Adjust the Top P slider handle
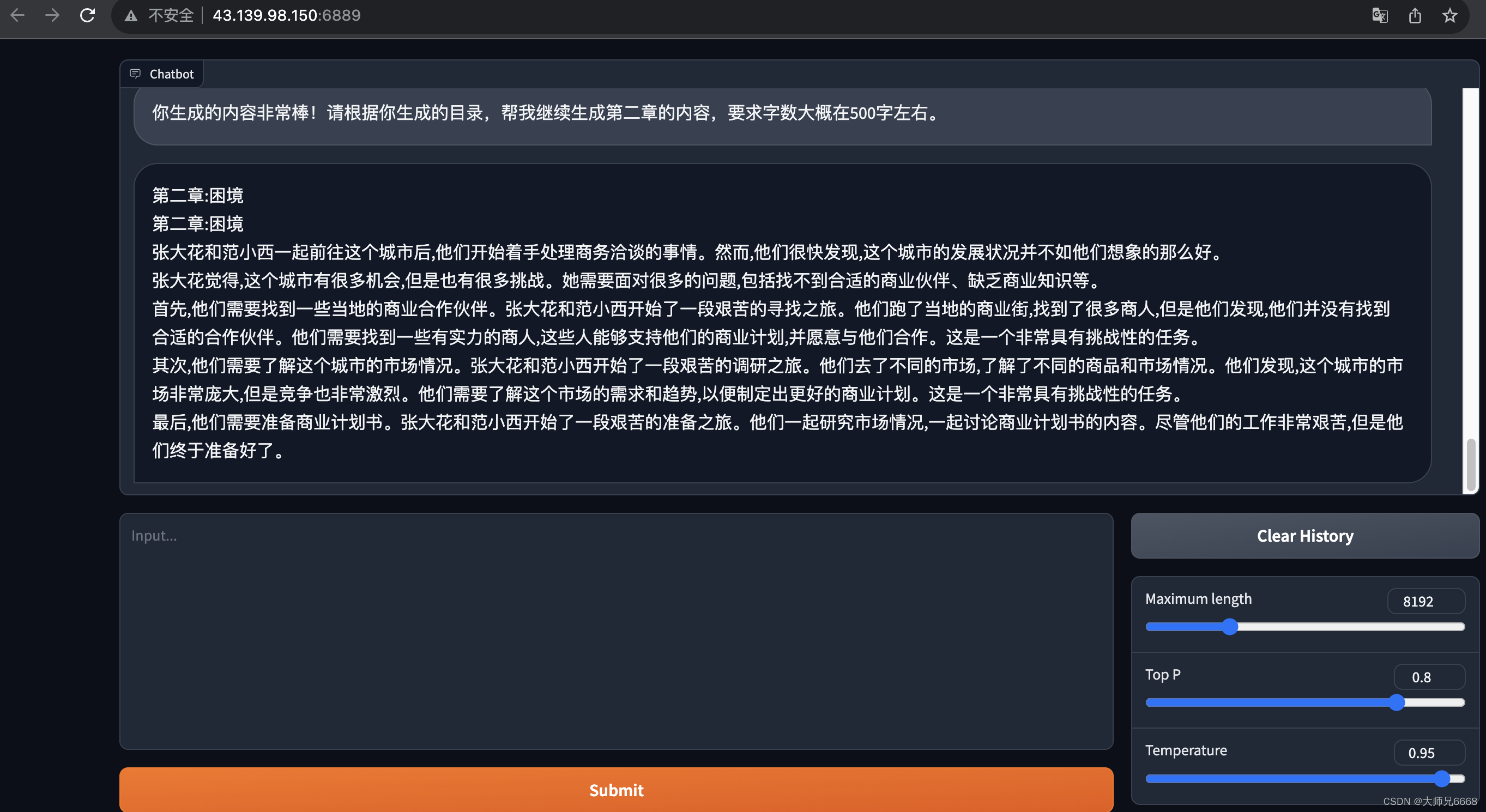 tap(1397, 702)
